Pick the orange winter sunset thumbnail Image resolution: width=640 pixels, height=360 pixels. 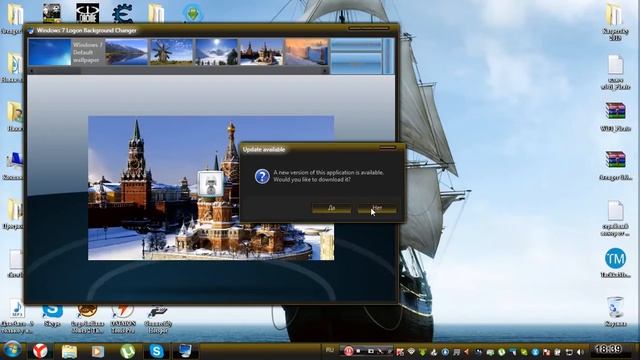307,52
